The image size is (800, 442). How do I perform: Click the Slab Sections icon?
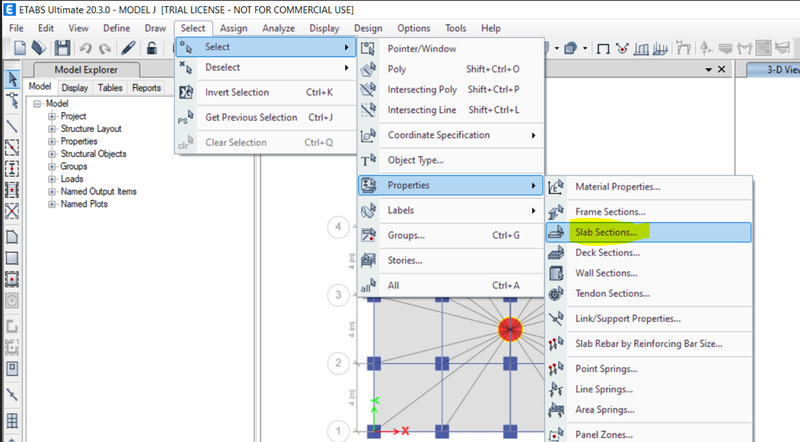point(556,232)
